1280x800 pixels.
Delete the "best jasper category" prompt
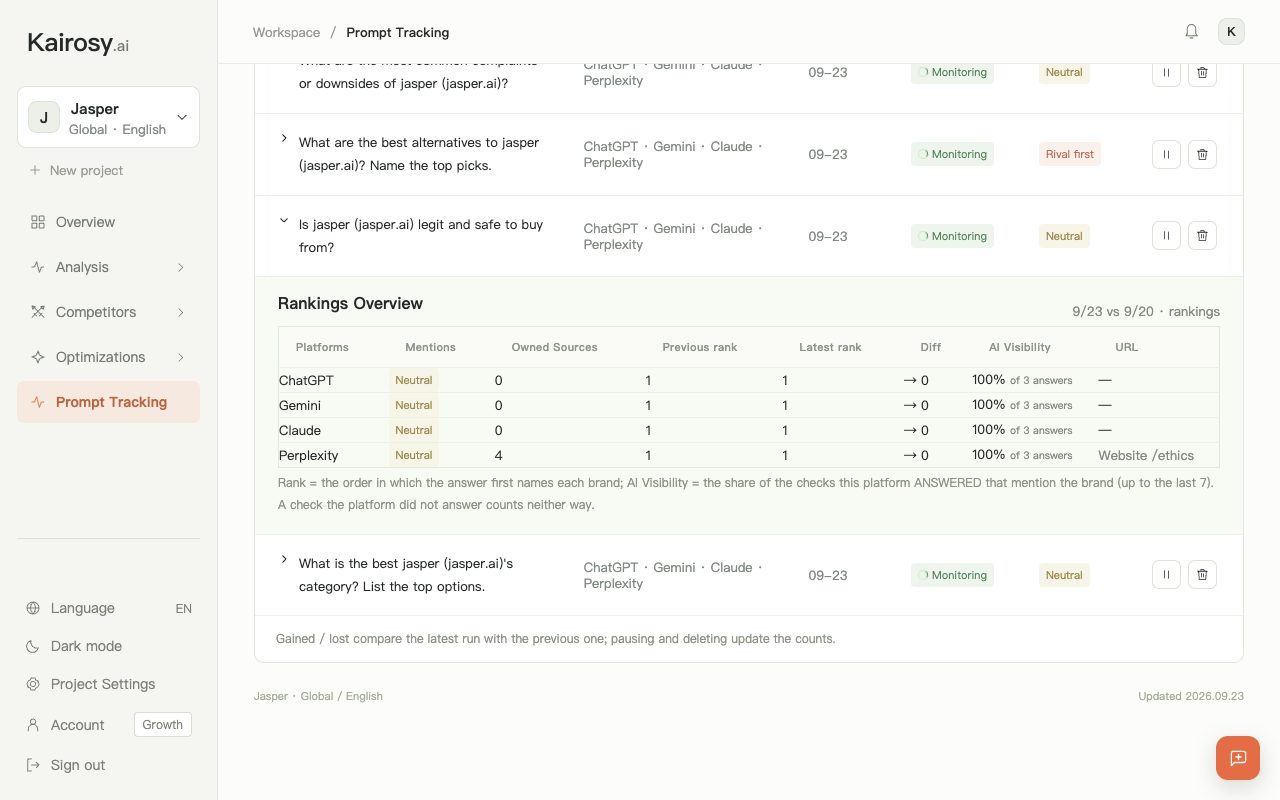(1202, 575)
